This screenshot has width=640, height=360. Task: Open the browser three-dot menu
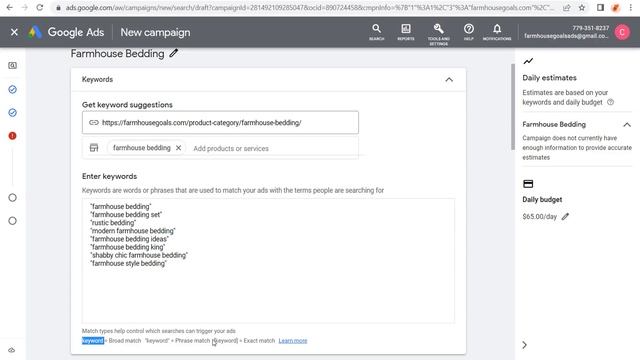point(631,7)
